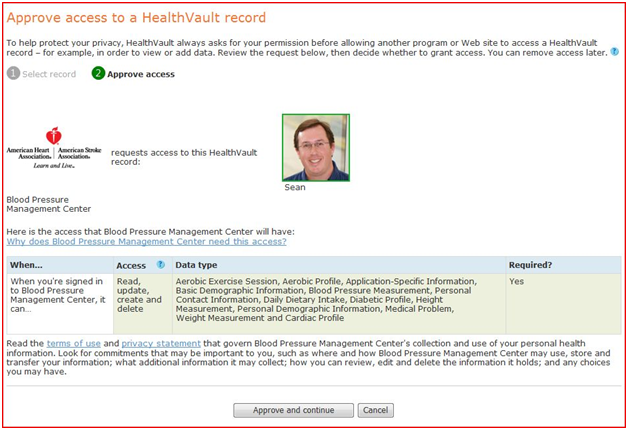This screenshot has height=430, width=628.
Task: Click the green step 2 circle icon
Action: pos(98,74)
